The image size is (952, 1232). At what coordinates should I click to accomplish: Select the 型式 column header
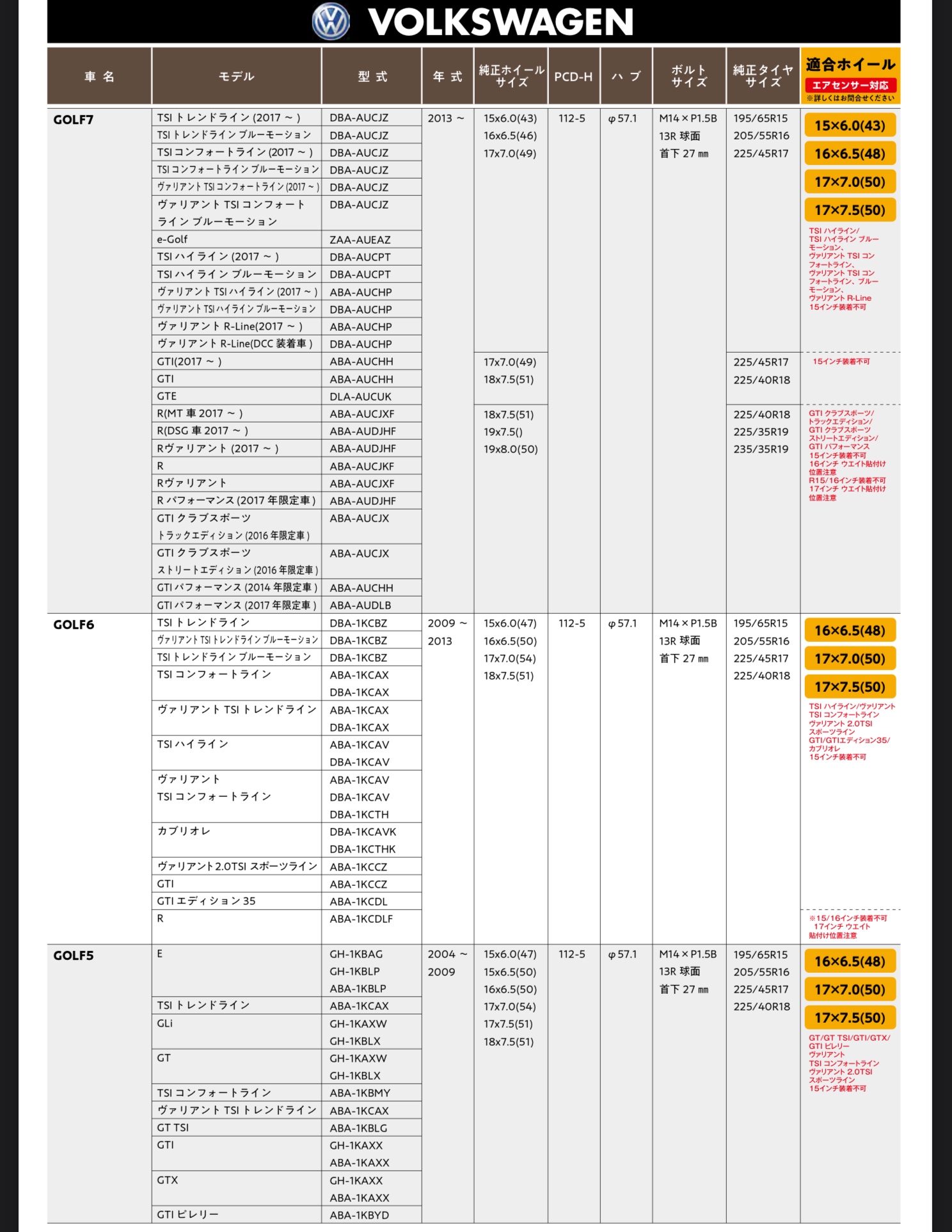[x=372, y=76]
